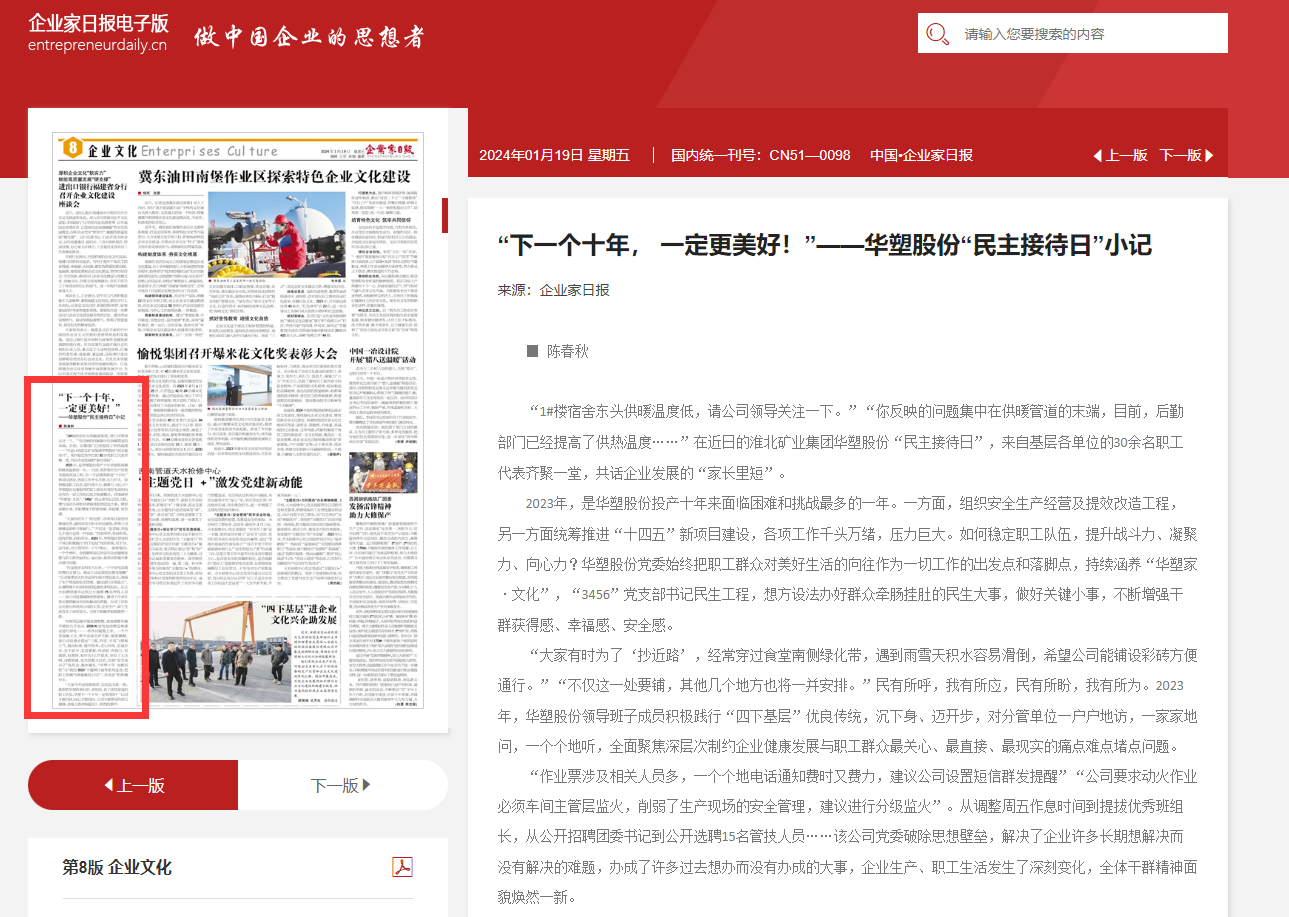Select top bar 下一版 link

1180,156
